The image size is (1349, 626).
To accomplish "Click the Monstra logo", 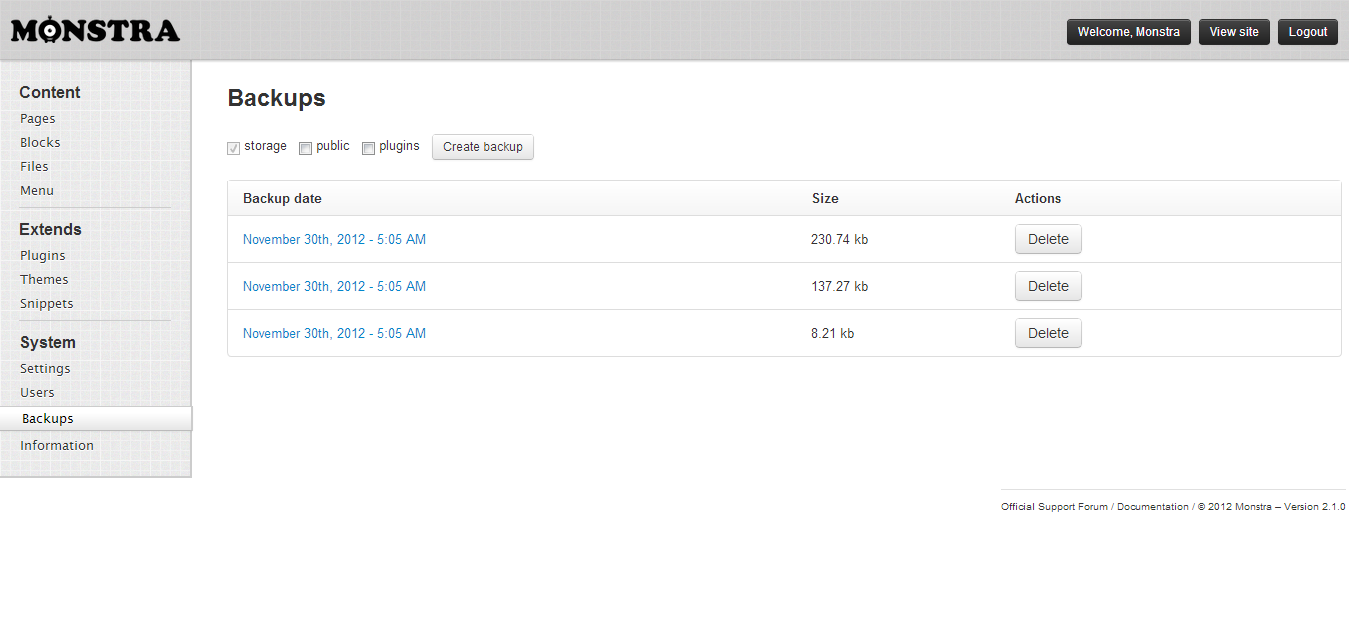I will click(x=95, y=31).
